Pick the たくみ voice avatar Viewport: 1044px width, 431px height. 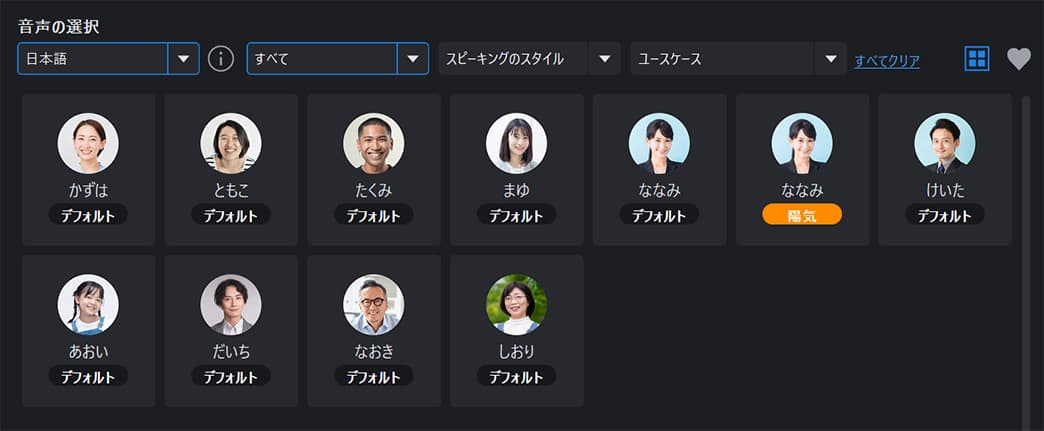pyautogui.click(x=374, y=143)
